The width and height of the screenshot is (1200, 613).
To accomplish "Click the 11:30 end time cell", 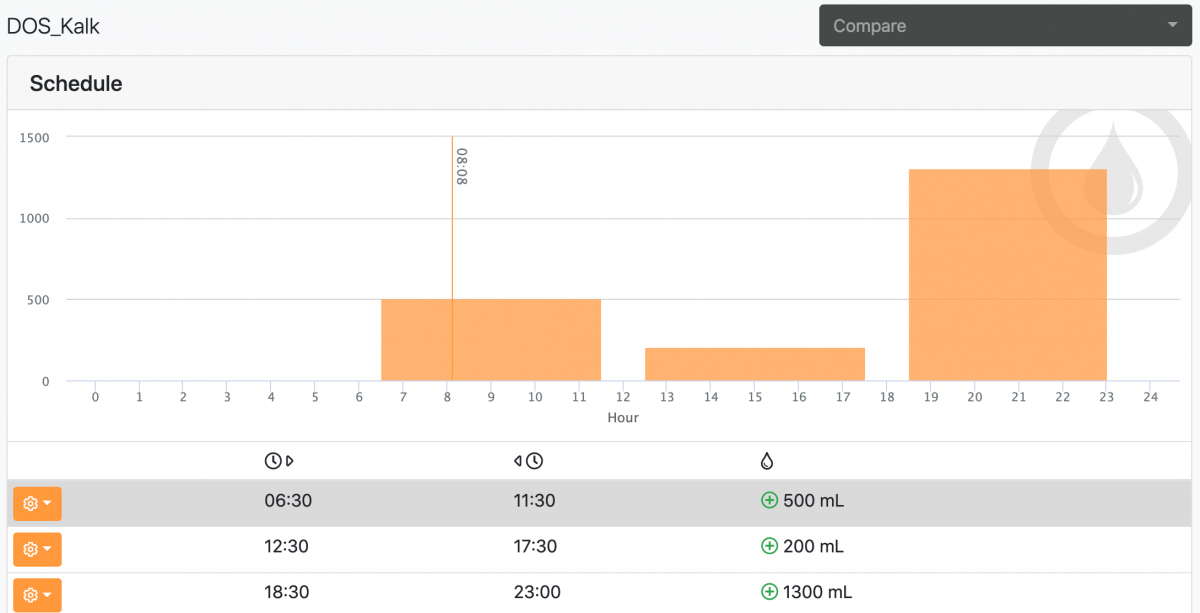I will (x=534, y=500).
